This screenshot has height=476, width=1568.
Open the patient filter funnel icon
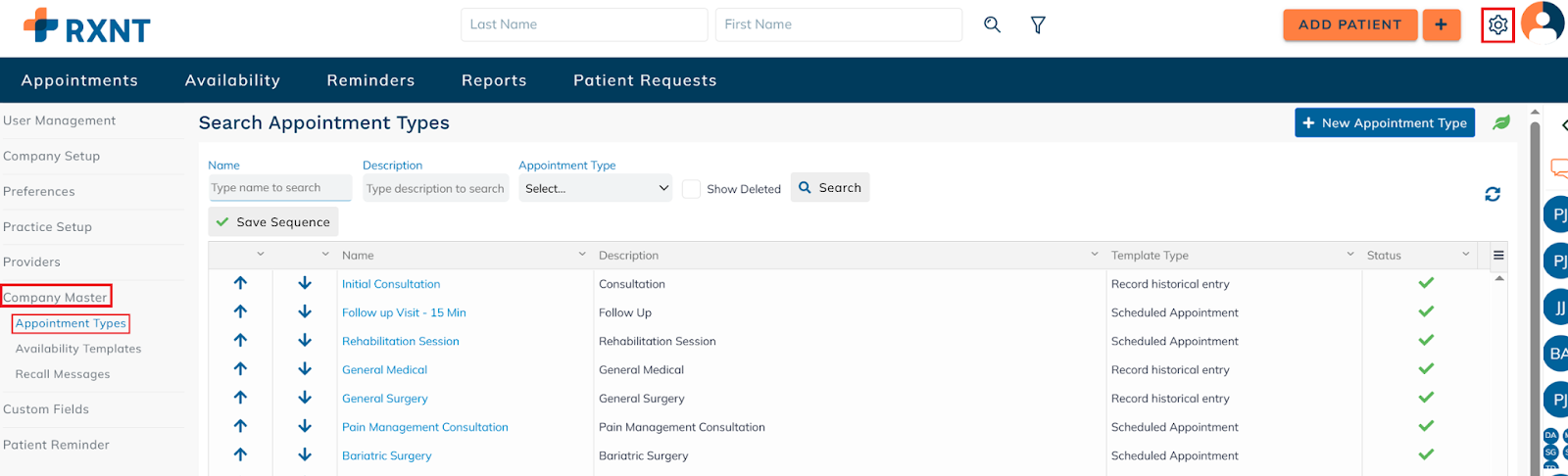[1038, 24]
